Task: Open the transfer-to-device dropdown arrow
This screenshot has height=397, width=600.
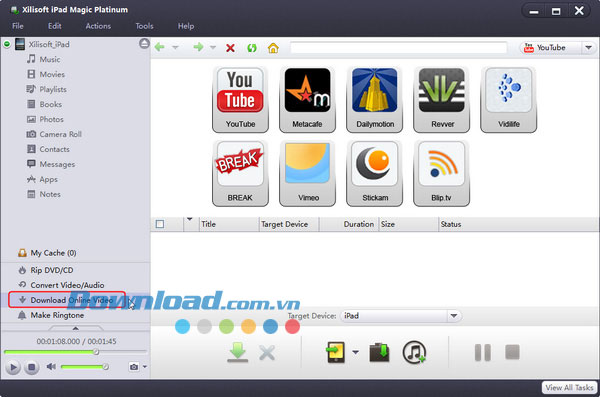Action: point(355,352)
